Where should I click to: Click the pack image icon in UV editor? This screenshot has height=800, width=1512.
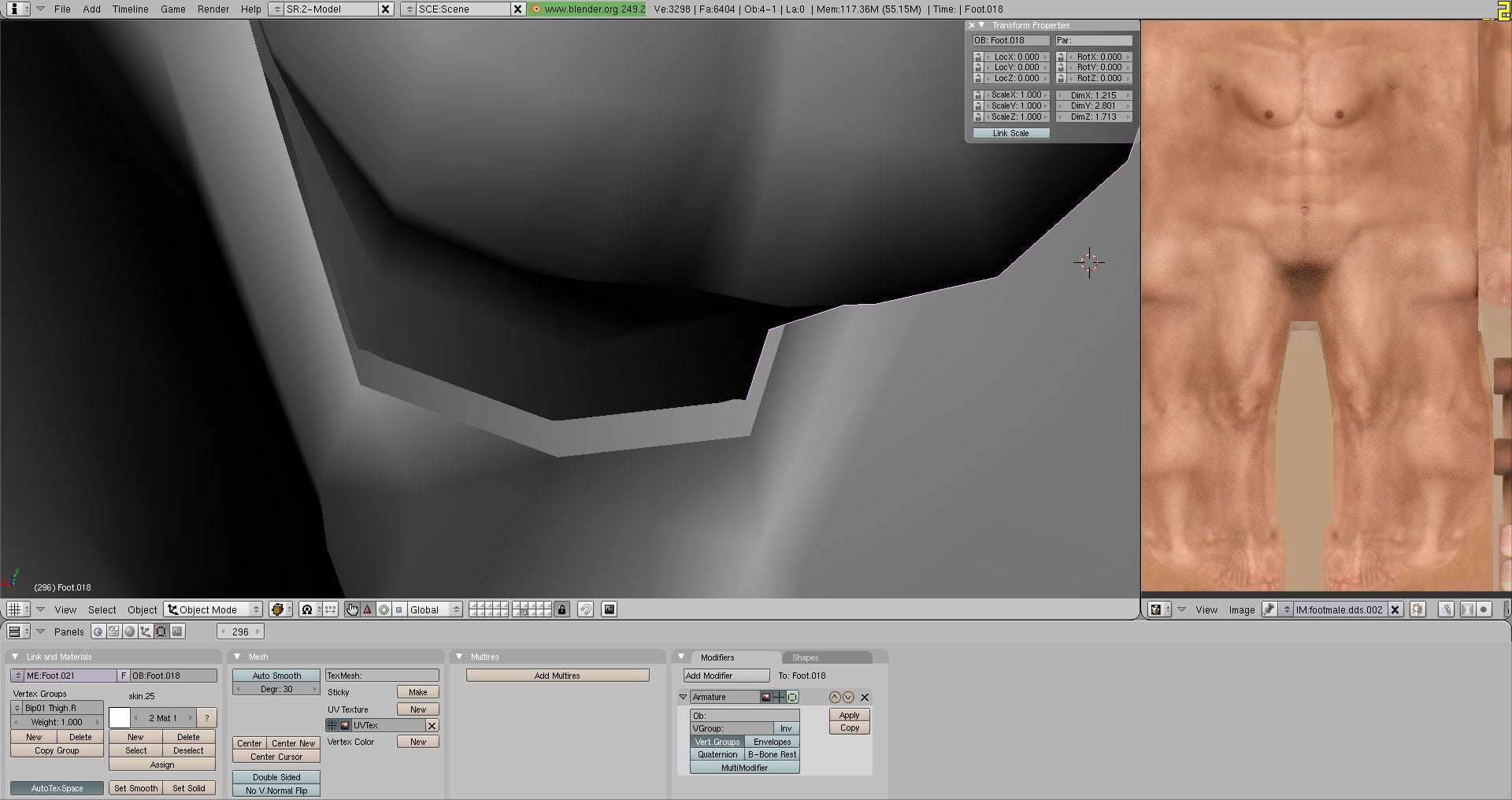[x=1417, y=609]
